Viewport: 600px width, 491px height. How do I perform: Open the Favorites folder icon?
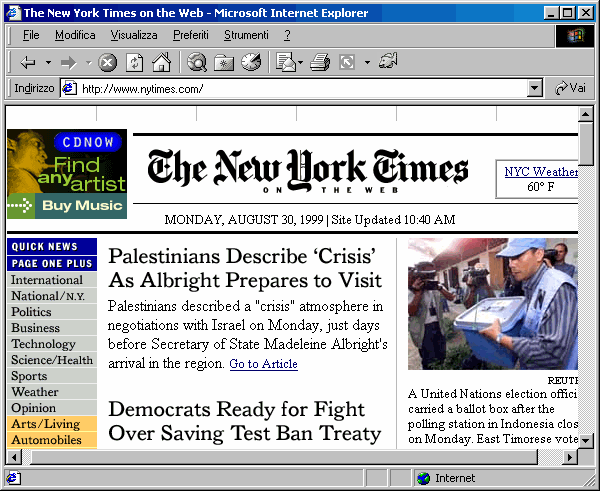pyautogui.click(x=224, y=62)
